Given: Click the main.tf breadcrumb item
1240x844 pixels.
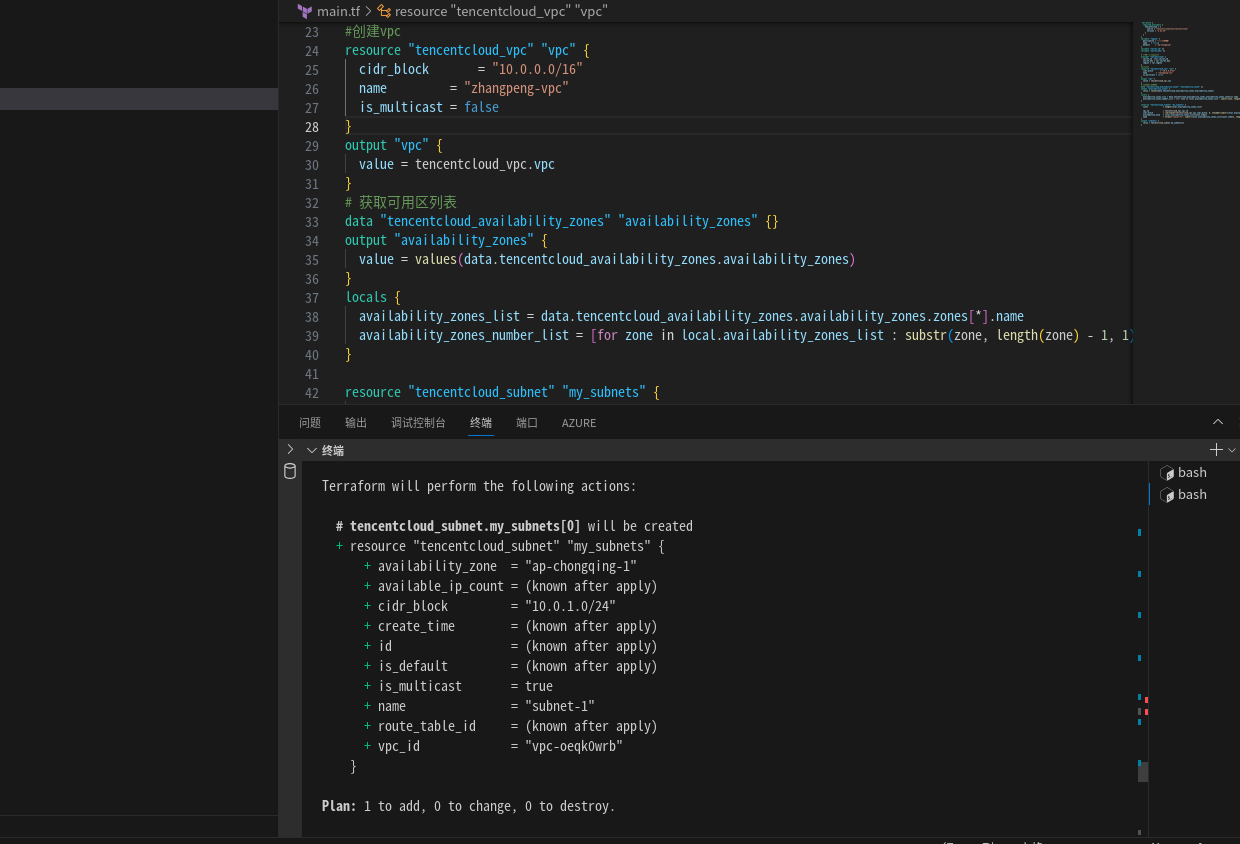Looking at the screenshot, I should tap(338, 11).
